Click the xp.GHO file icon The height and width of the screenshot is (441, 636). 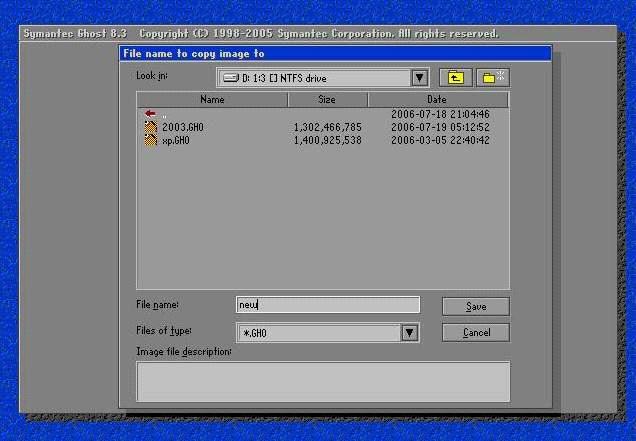click(151, 141)
